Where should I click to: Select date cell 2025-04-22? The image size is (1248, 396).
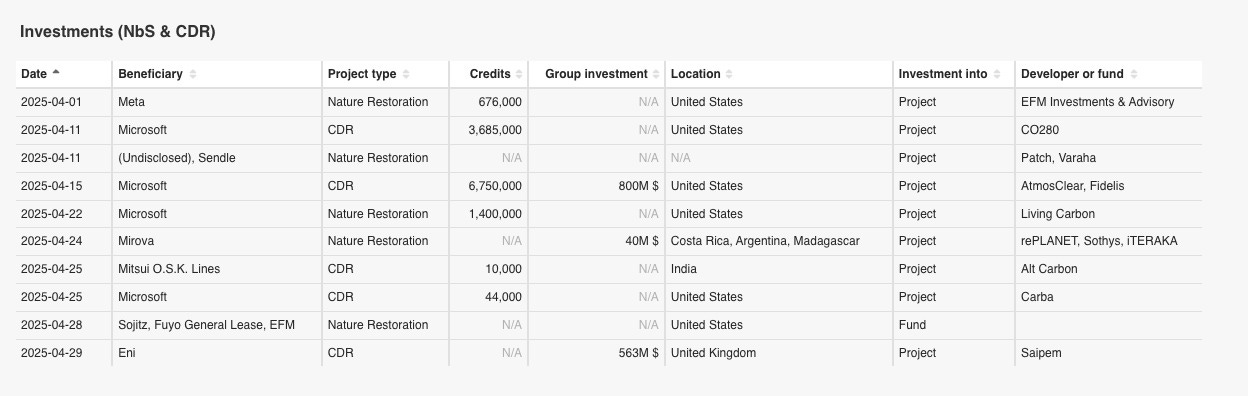click(64, 214)
